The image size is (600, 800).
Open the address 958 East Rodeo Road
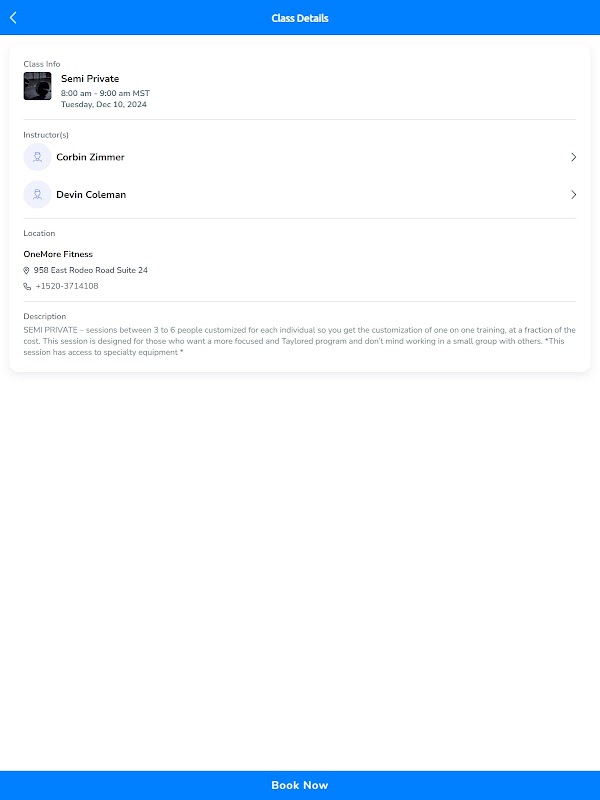[91, 270]
